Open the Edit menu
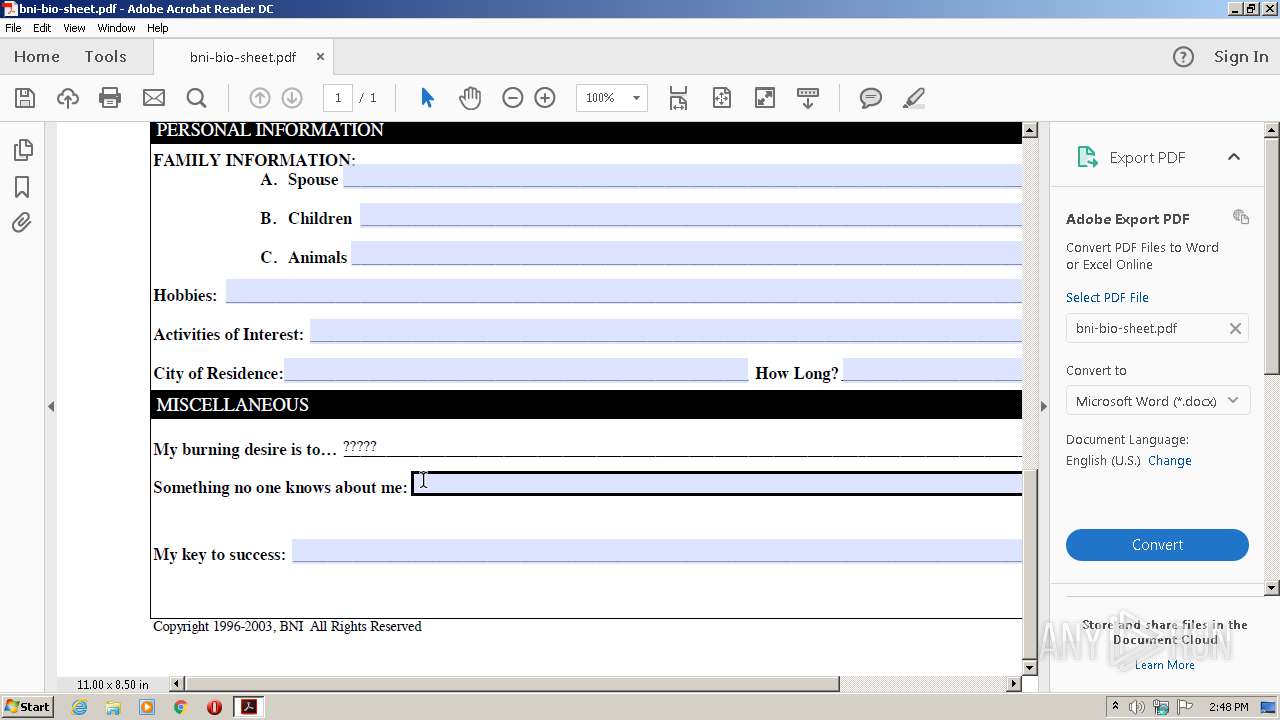The image size is (1280, 720). tap(42, 28)
